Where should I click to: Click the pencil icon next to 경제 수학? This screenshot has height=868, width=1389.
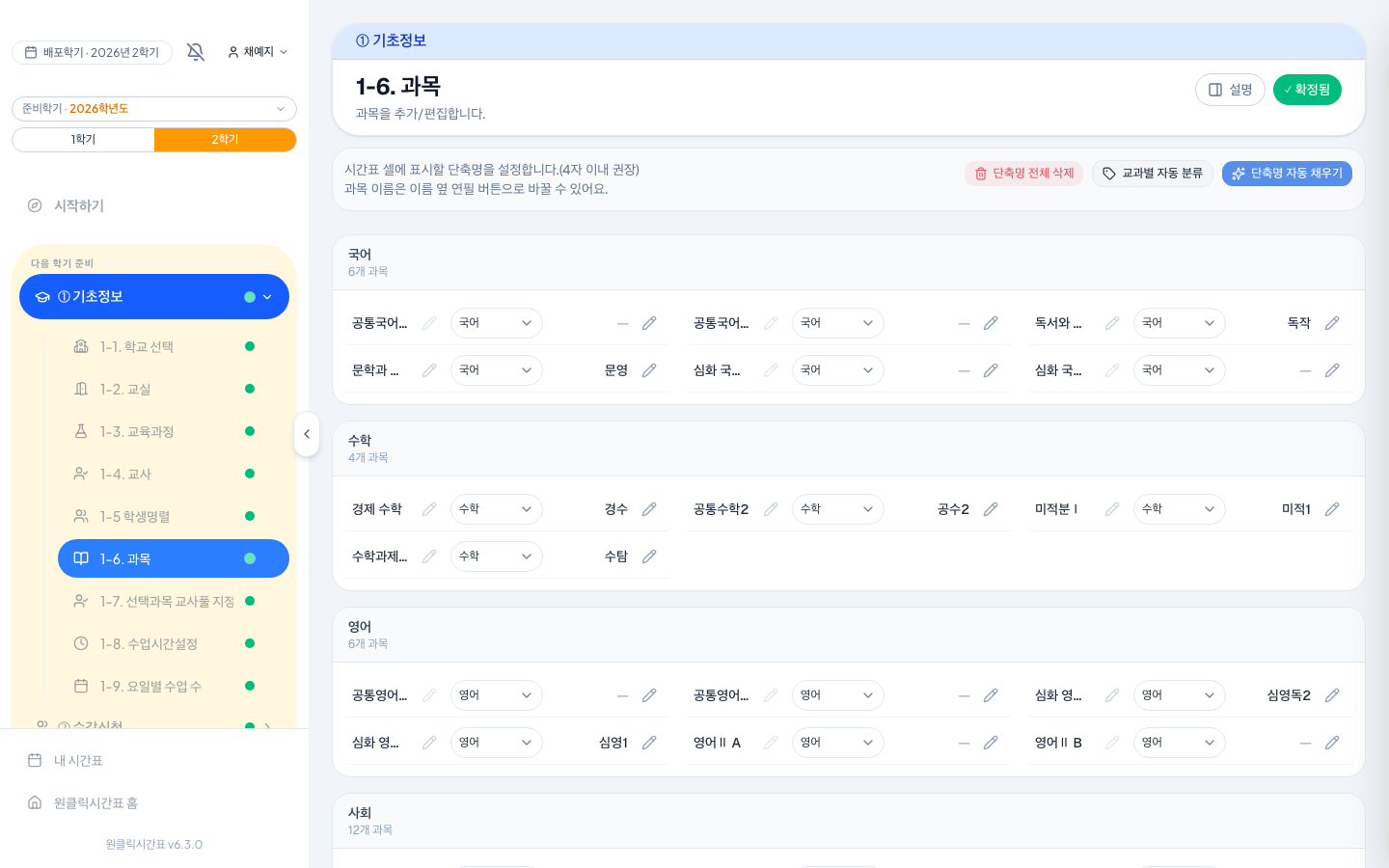[x=429, y=509]
